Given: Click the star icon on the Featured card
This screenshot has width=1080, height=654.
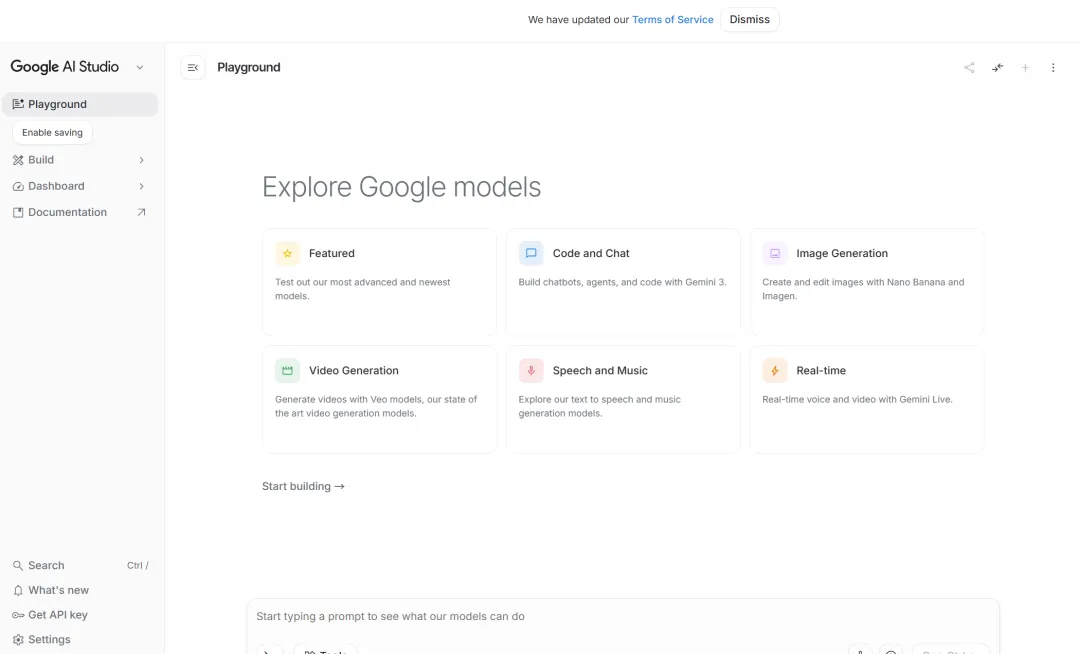Looking at the screenshot, I should pyautogui.click(x=287, y=254).
